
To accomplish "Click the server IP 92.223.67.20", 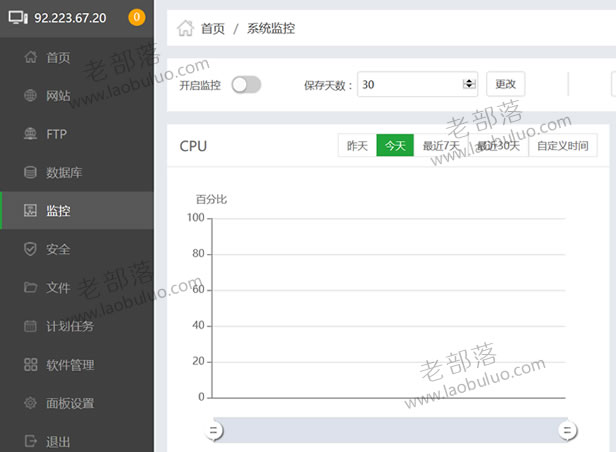I will coord(70,18).
